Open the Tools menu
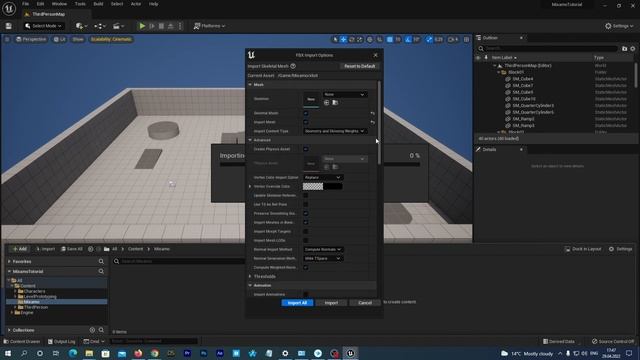This screenshot has height=360, width=640. pos(80,4)
